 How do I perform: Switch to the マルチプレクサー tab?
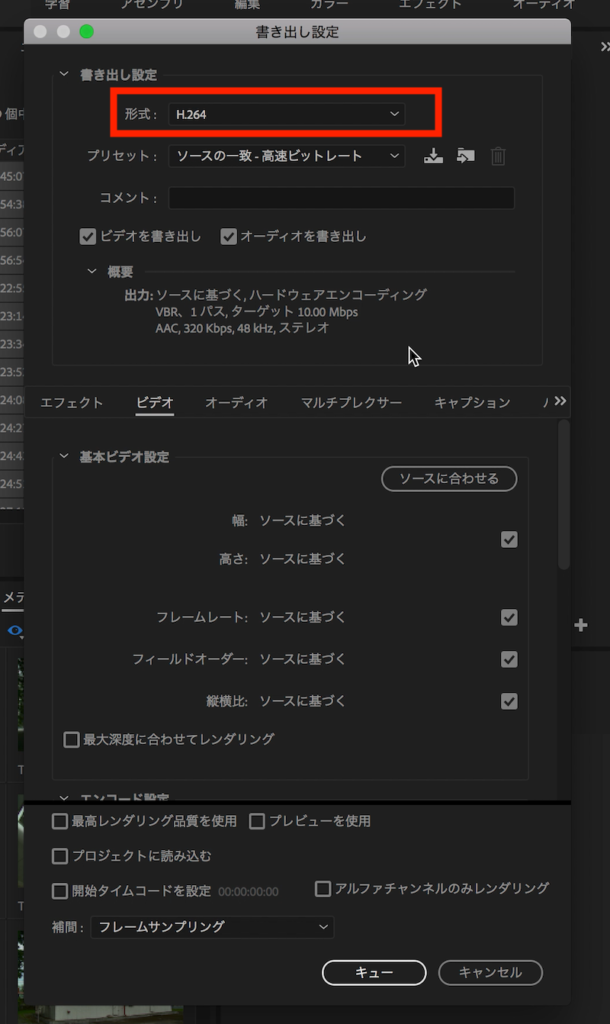(351, 402)
